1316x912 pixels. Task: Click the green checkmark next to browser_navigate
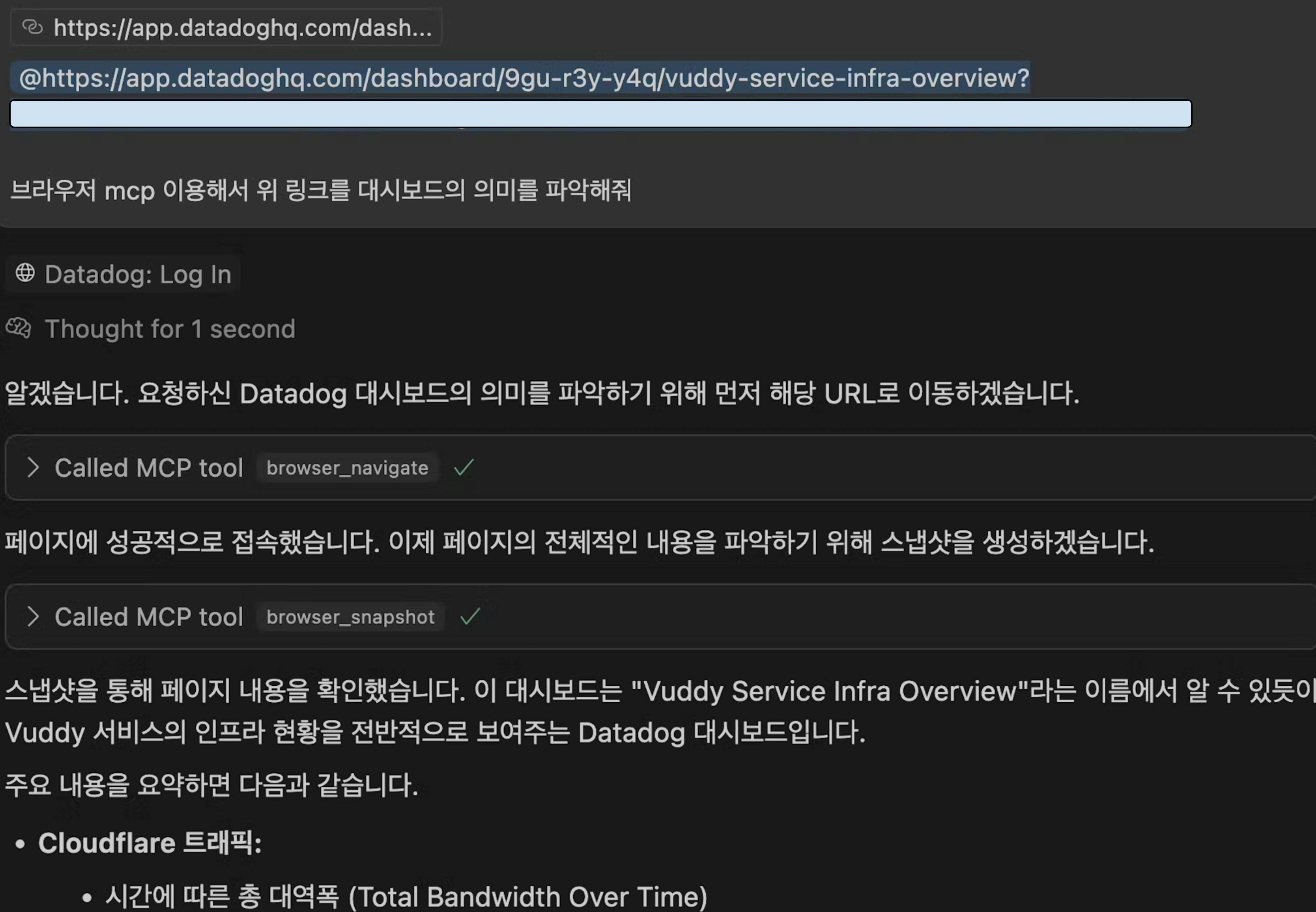tap(464, 468)
